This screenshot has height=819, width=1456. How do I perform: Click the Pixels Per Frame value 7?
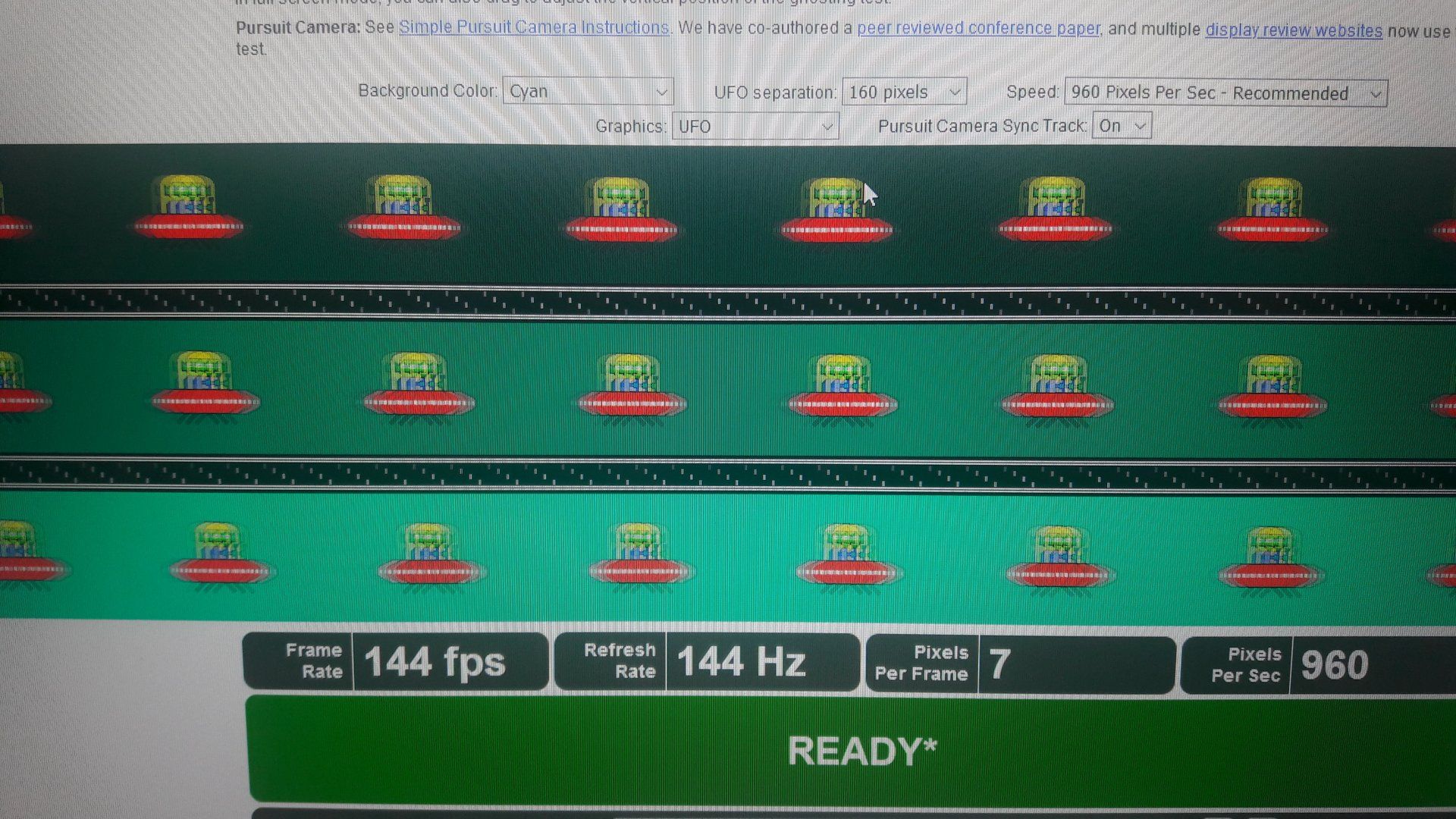coord(999,665)
